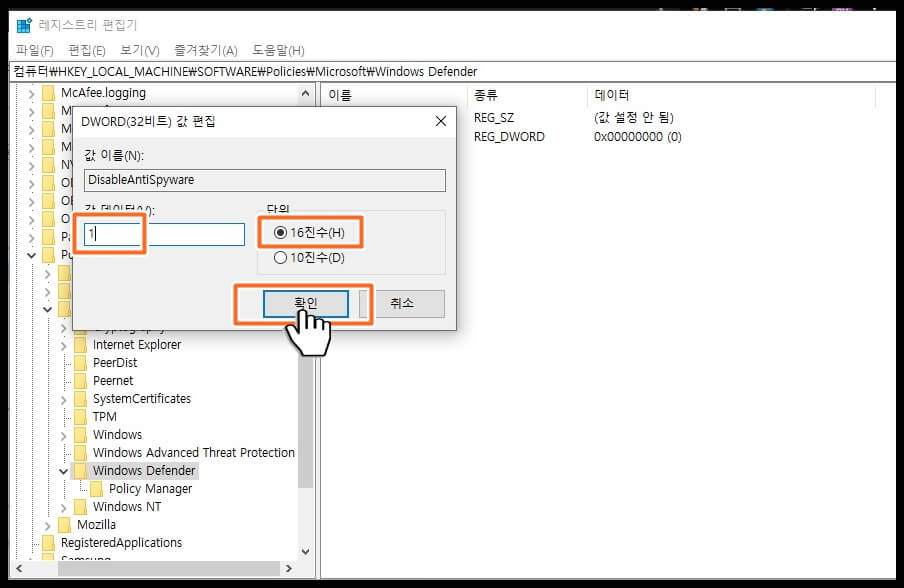The height and width of the screenshot is (588, 904).
Task: Click the tree scrollbar down arrow
Action: 306,552
